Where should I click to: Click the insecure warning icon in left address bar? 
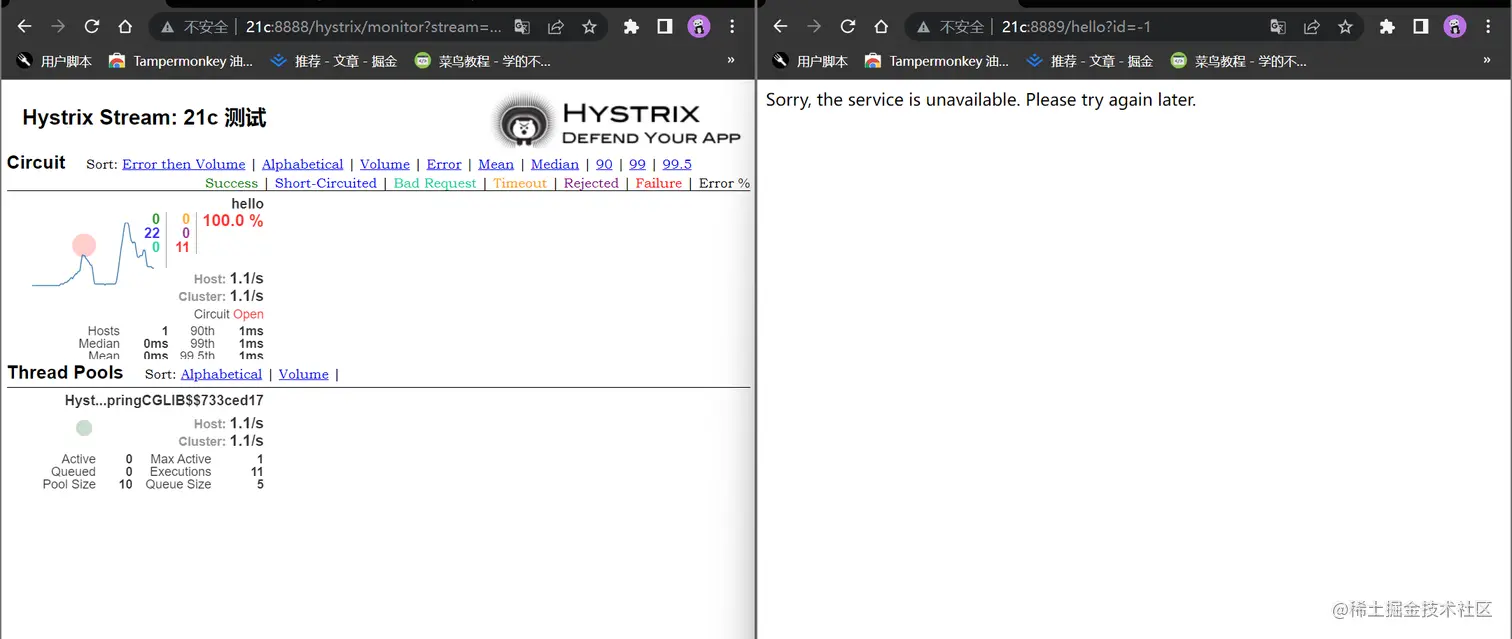coord(168,27)
